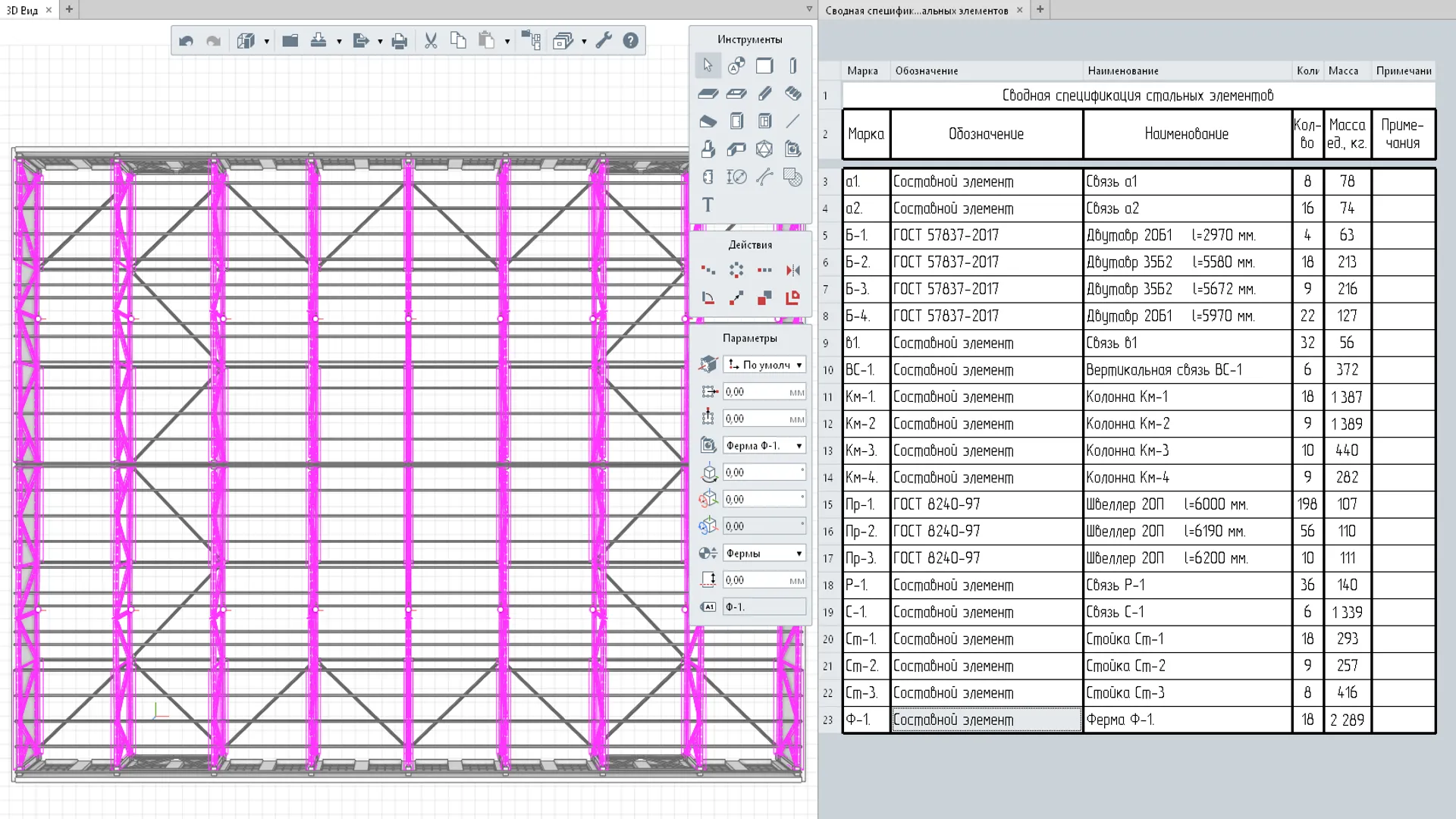Click the wrench settings icon
Screen dimensions: 1456x819
pyautogui.click(x=604, y=41)
